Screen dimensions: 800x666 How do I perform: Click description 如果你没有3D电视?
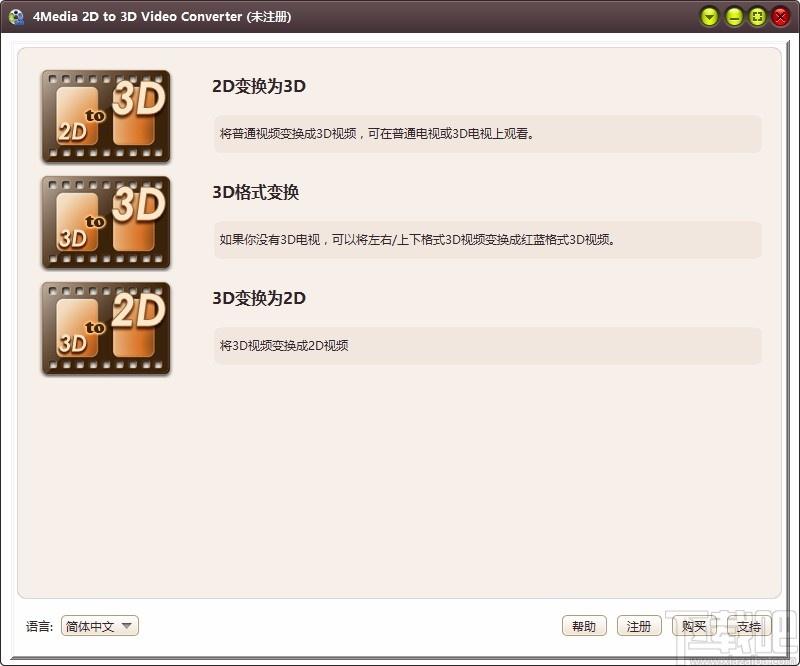(417, 240)
